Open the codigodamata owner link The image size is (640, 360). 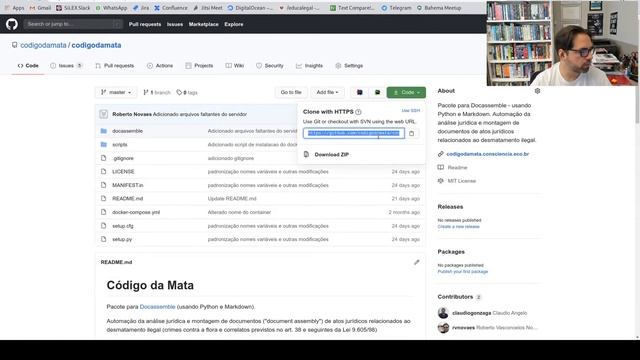click(x=43, y=45)
